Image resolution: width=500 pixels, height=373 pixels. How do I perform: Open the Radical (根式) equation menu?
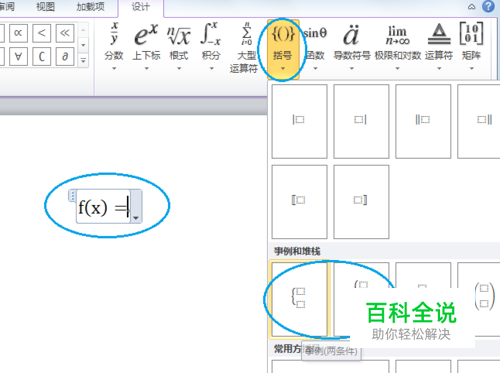[x=179, y=46]
